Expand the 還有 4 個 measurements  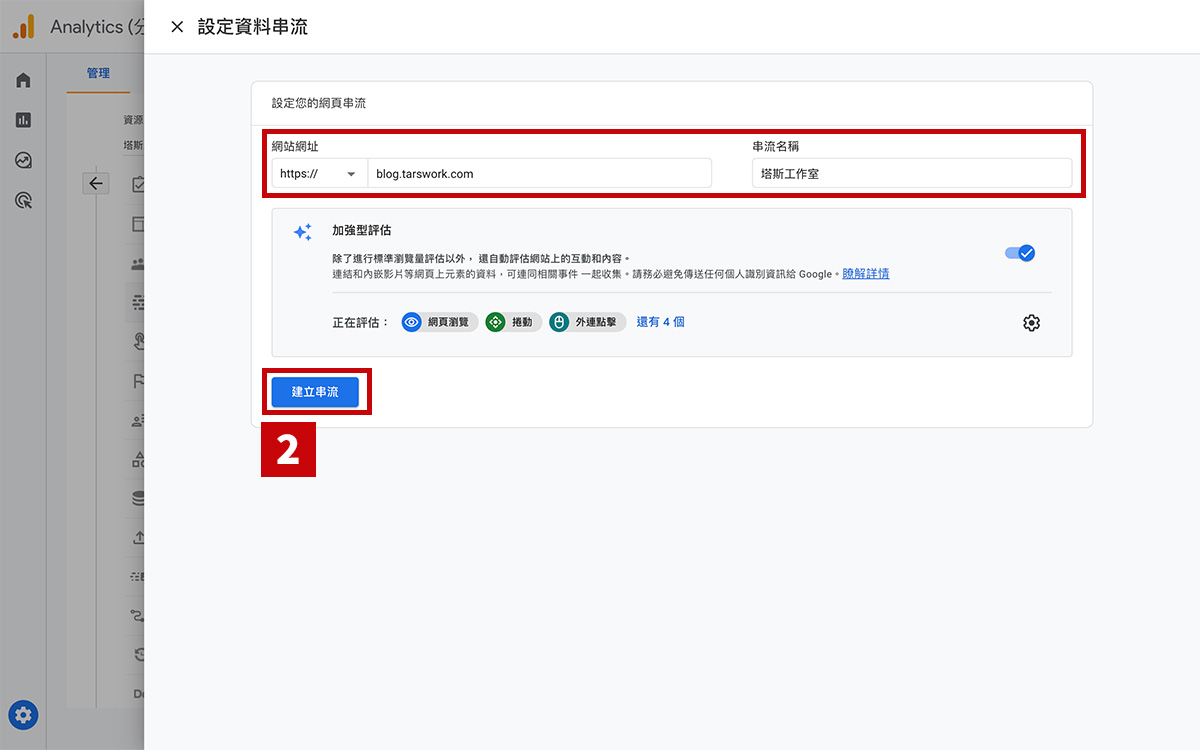[x=660, y=322]
